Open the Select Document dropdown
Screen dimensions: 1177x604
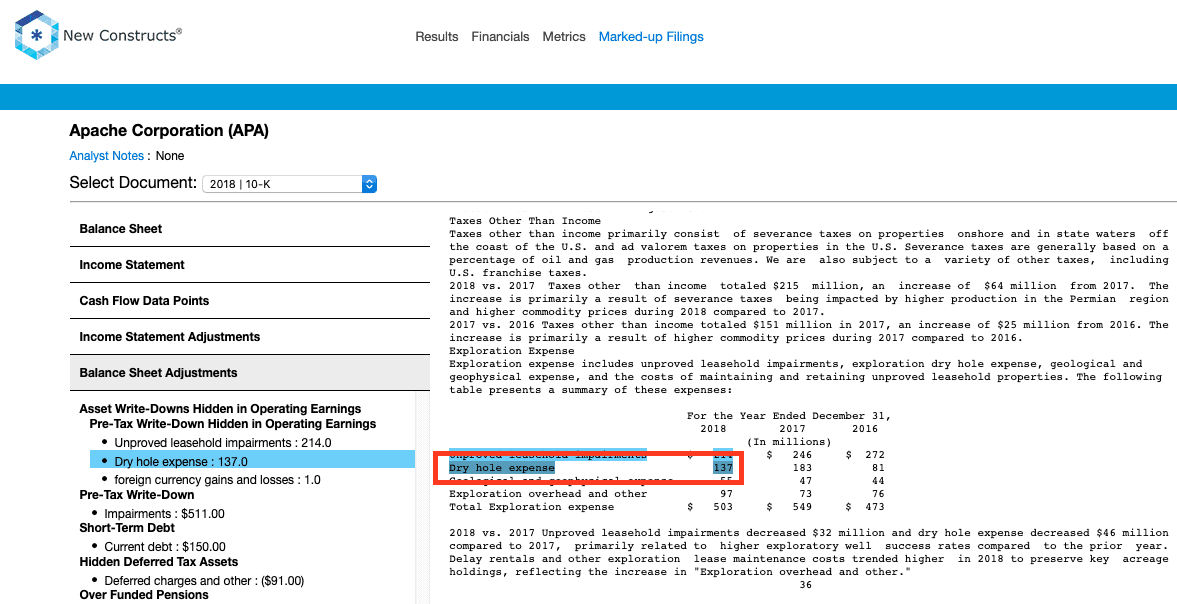[x=290, y=184]
